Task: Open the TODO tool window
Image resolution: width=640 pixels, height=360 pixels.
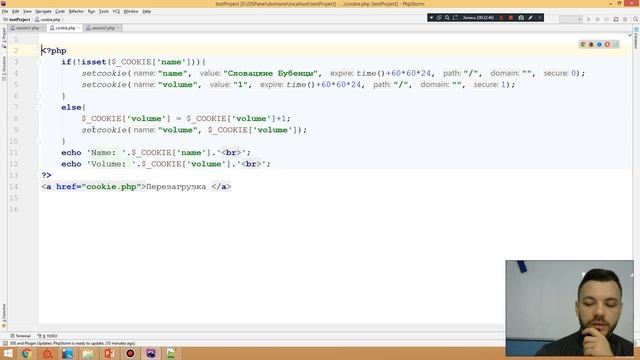Action: 47,336
